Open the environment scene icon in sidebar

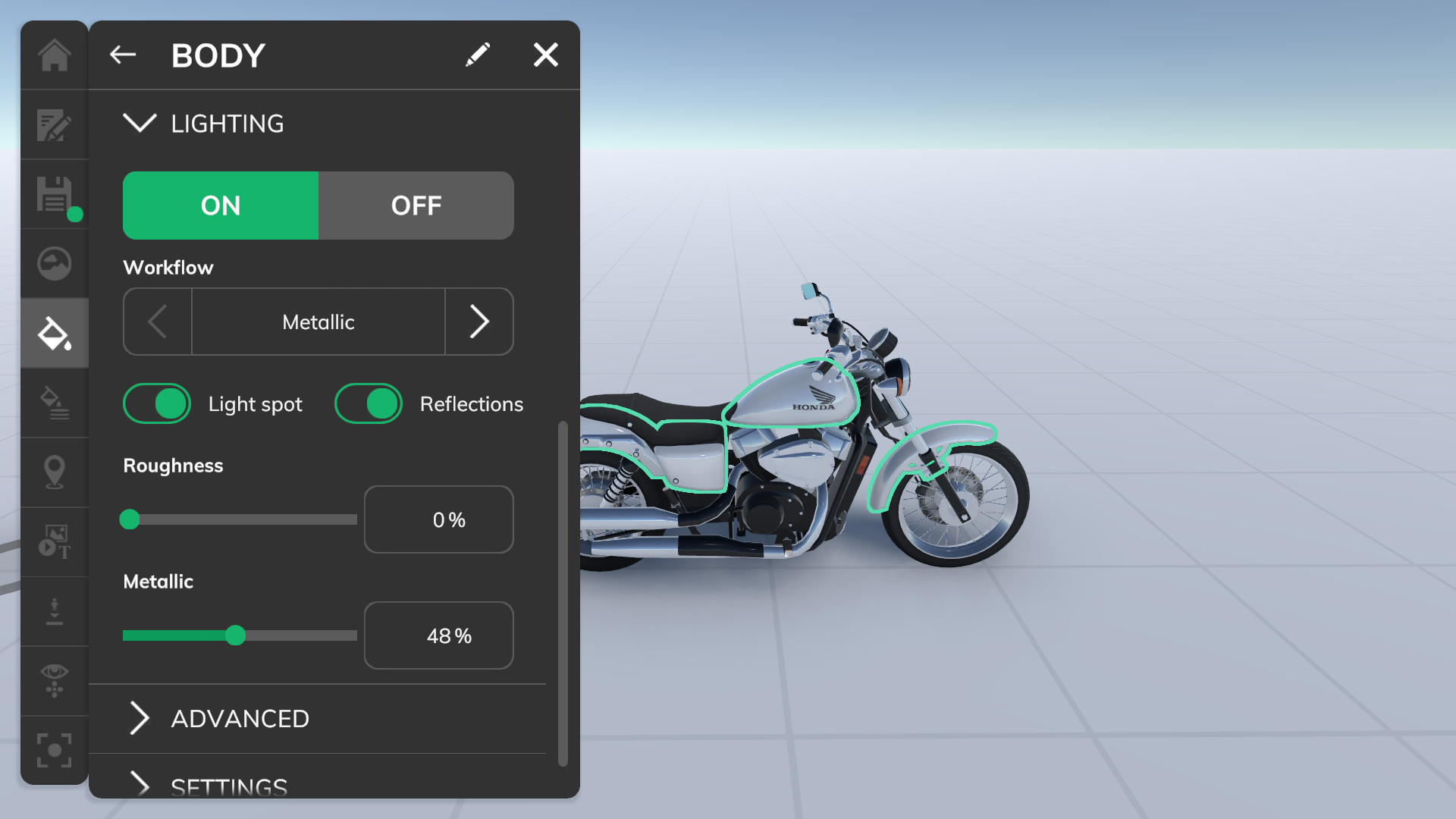[x=55, y=264]
